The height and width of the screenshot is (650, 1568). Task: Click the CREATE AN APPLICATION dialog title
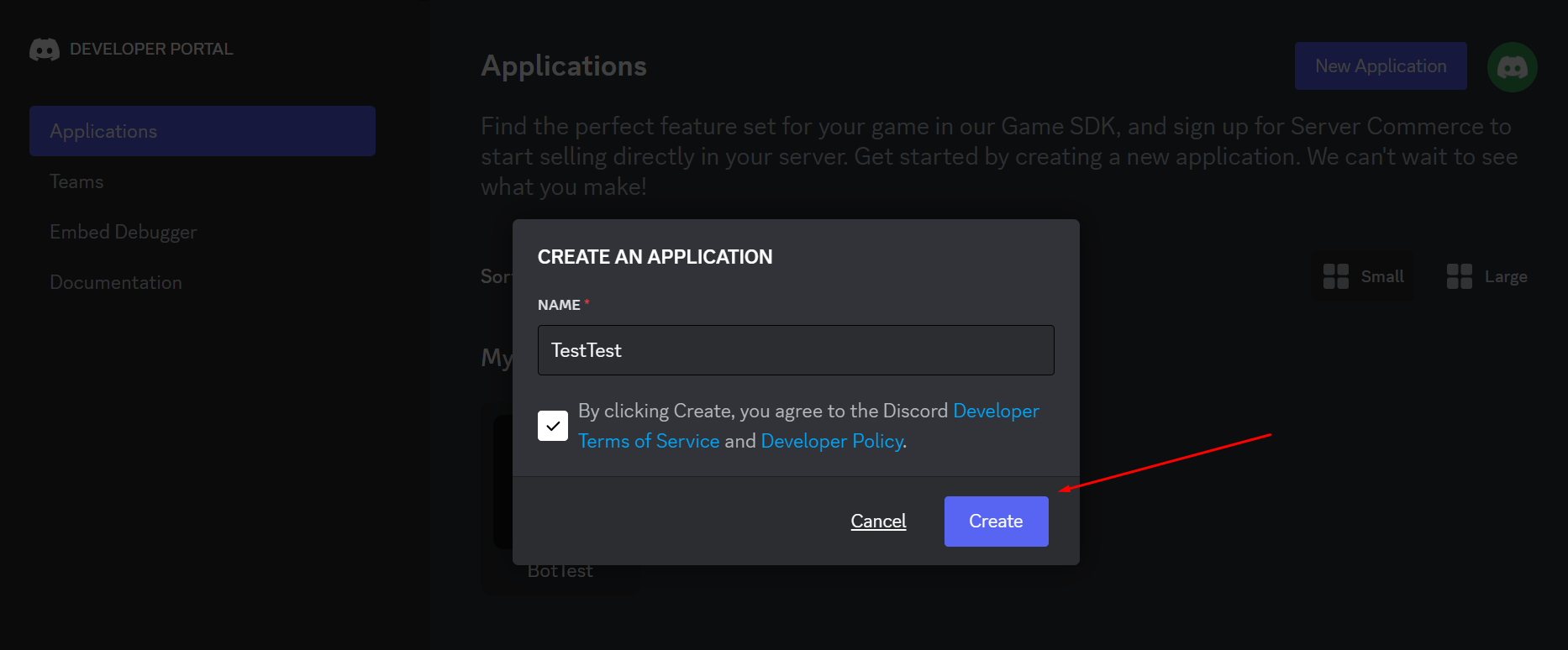click(655, 257)
